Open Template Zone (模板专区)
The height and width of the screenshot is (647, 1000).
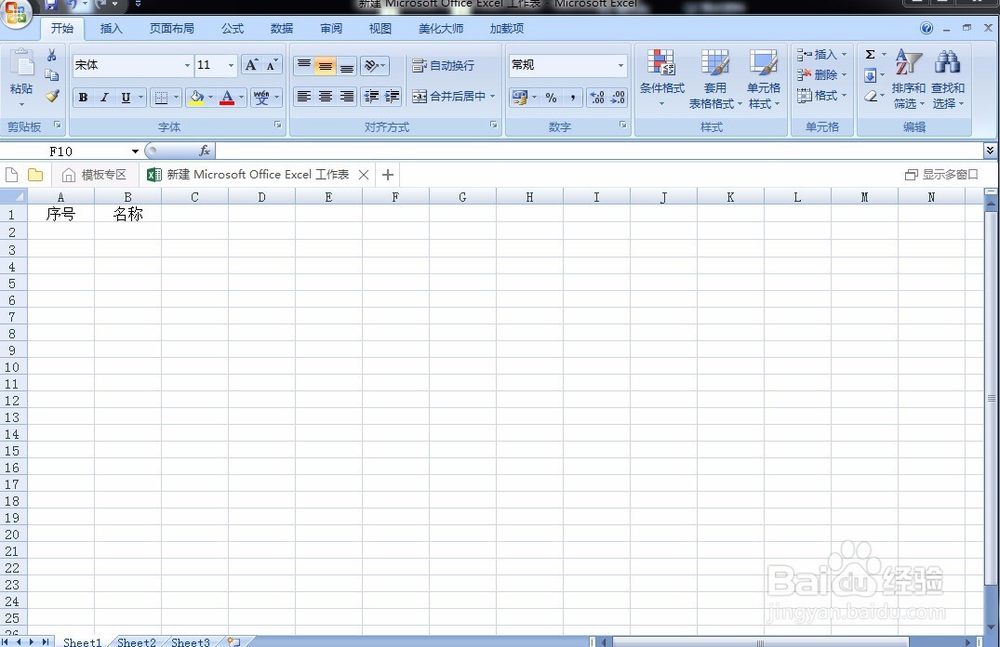[94, 174]
